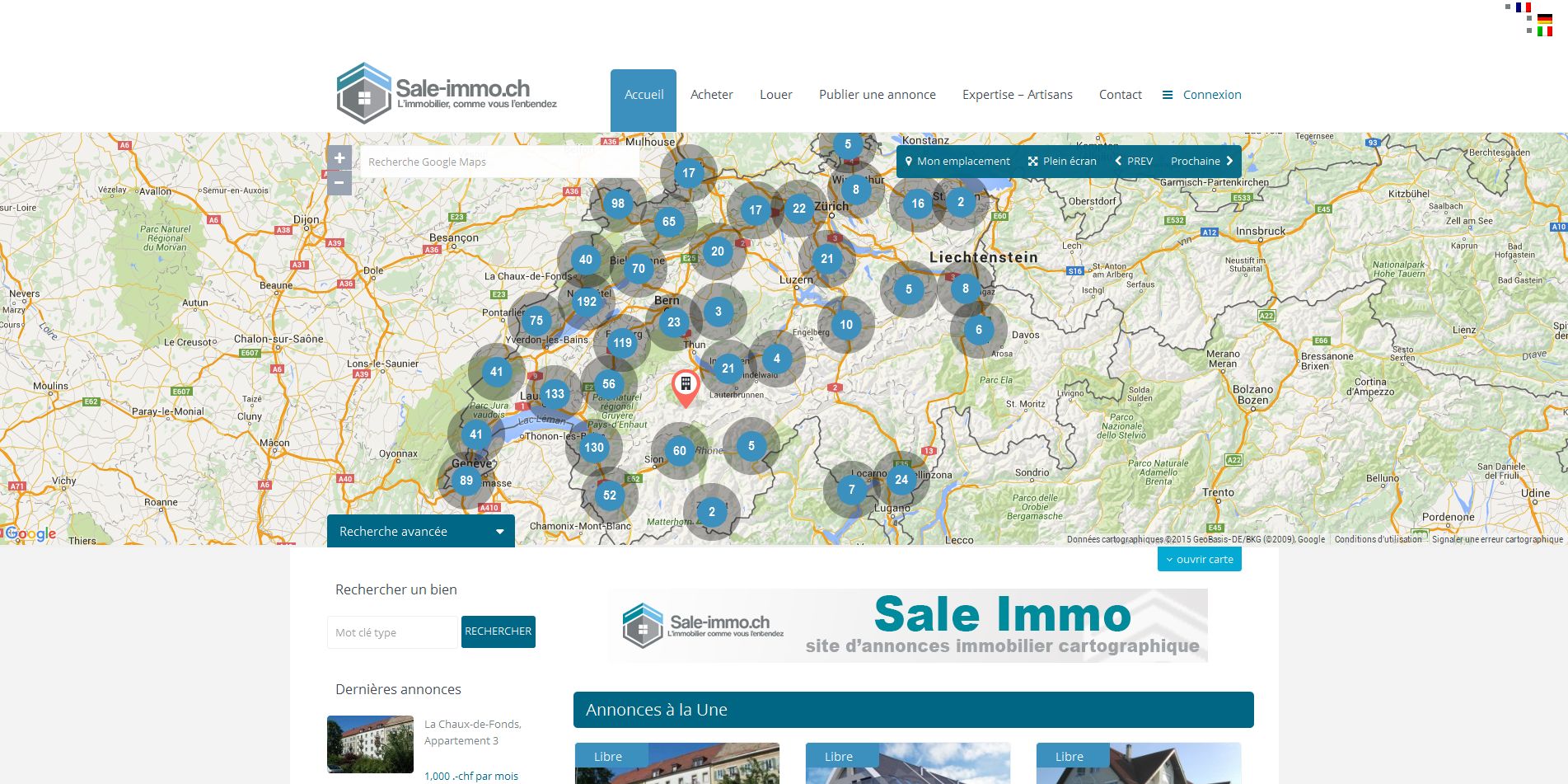Open map cluster marker 3 east of Bern
This screenshot has width=1568, height=784.
(718, 312)
